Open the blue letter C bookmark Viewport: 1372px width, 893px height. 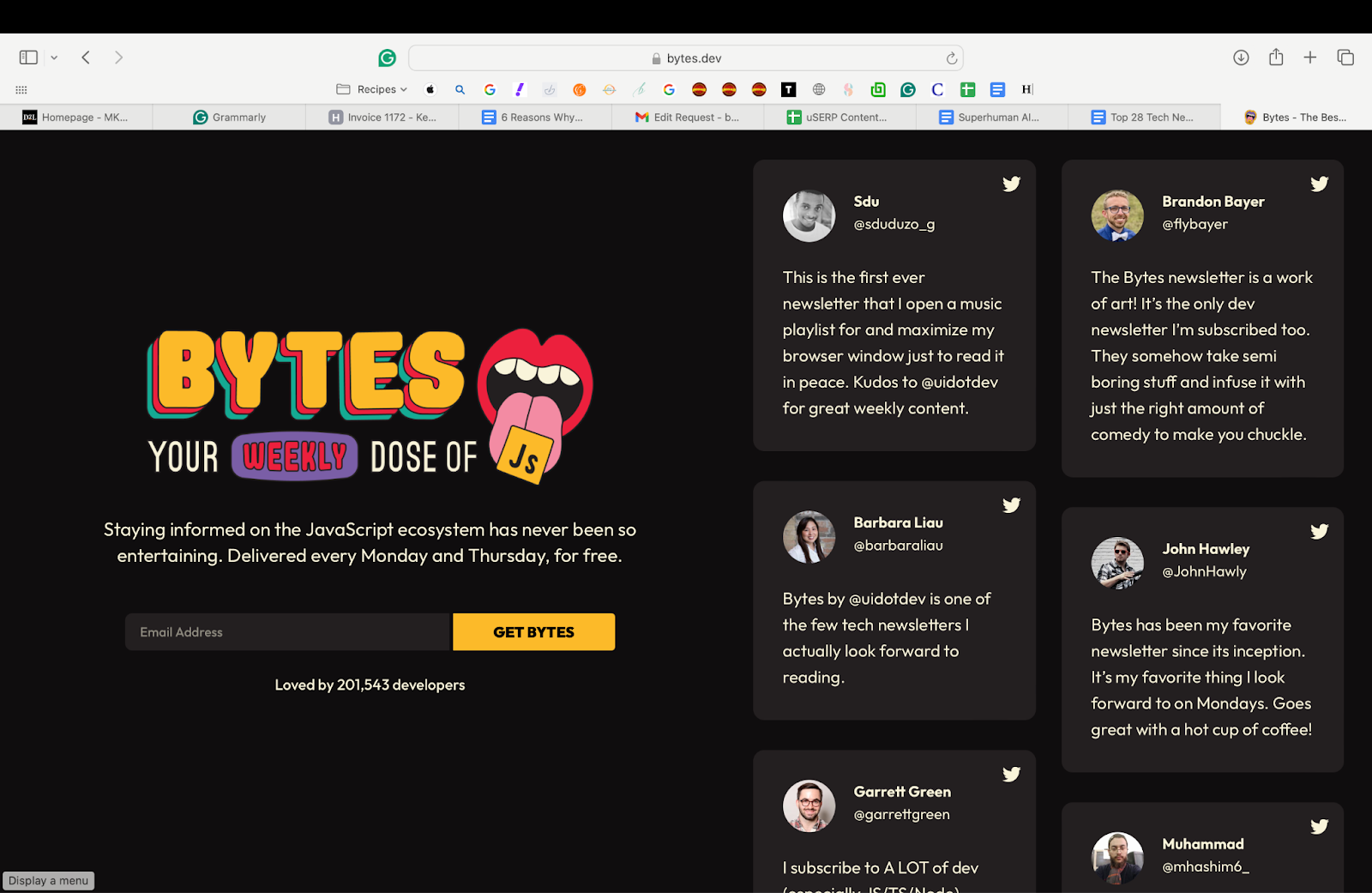(937, 89)
